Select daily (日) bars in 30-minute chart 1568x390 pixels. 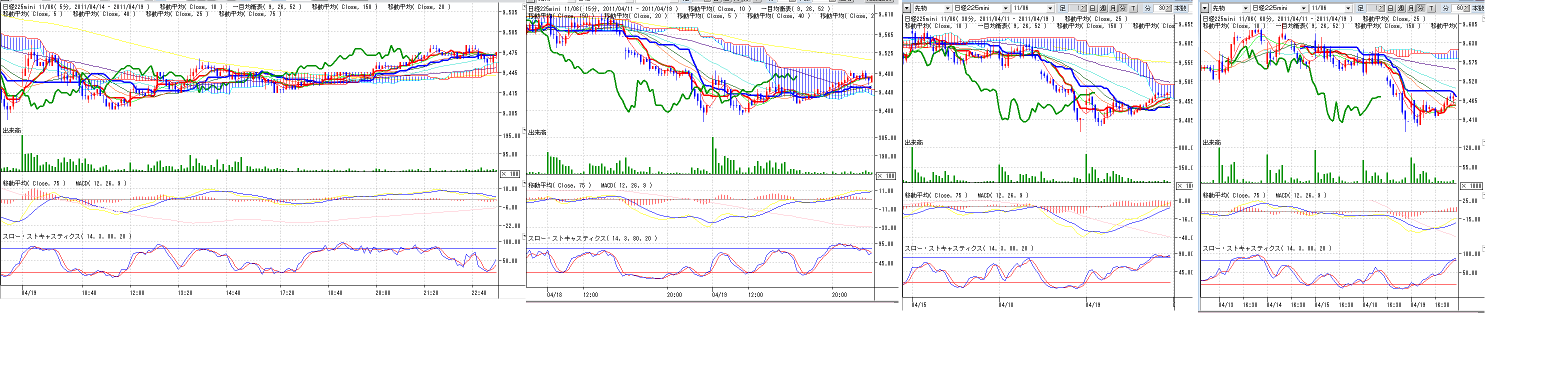coord(1092,8)
